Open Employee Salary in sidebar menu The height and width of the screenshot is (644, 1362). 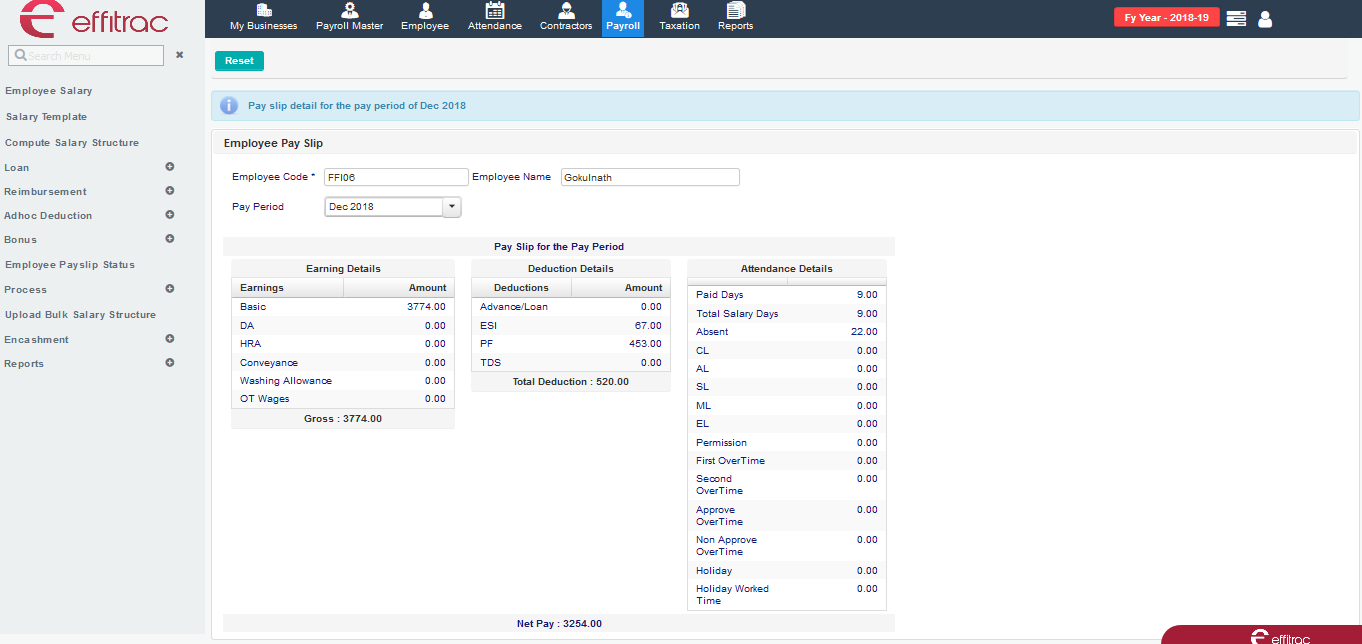49,91
